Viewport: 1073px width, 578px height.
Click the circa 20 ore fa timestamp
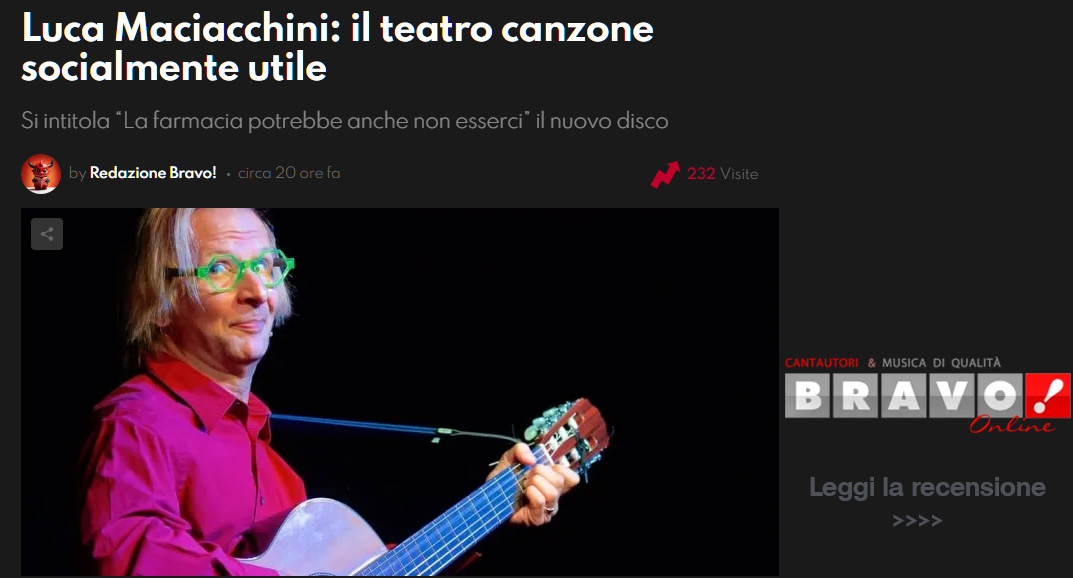pos(289,173)
